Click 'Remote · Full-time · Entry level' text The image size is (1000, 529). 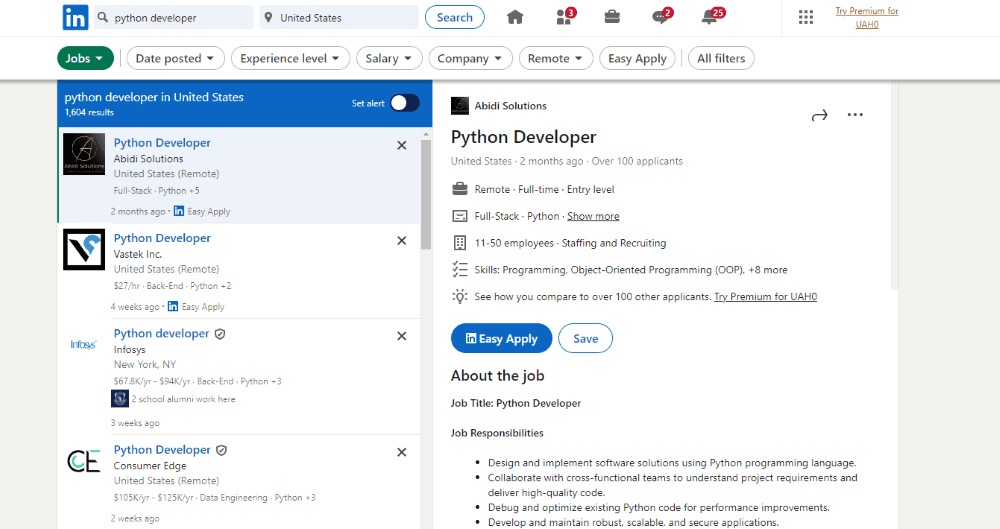click(x=544, y=190)
